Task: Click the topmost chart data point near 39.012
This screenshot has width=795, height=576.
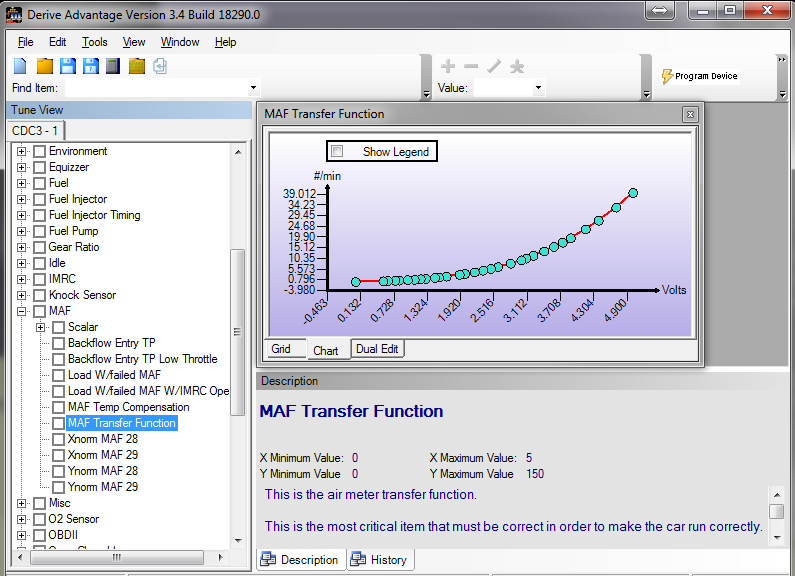Action: pyautogui.click(x=633, y=193)
